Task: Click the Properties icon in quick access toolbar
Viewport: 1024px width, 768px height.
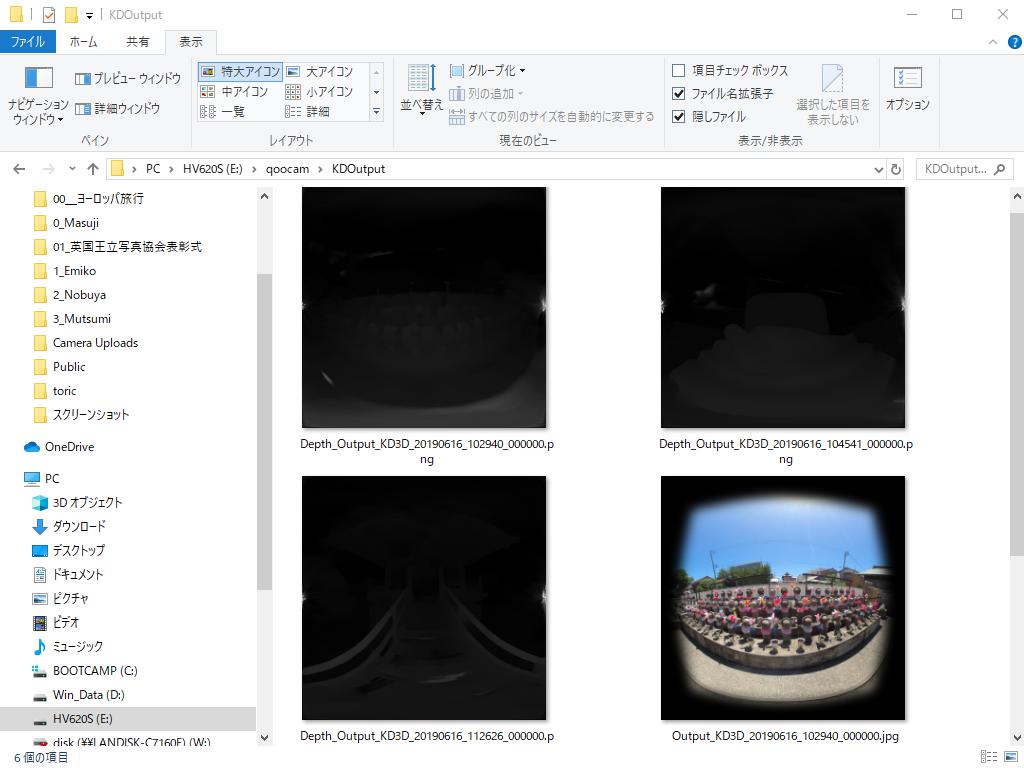Action: (x=49, y=14)
